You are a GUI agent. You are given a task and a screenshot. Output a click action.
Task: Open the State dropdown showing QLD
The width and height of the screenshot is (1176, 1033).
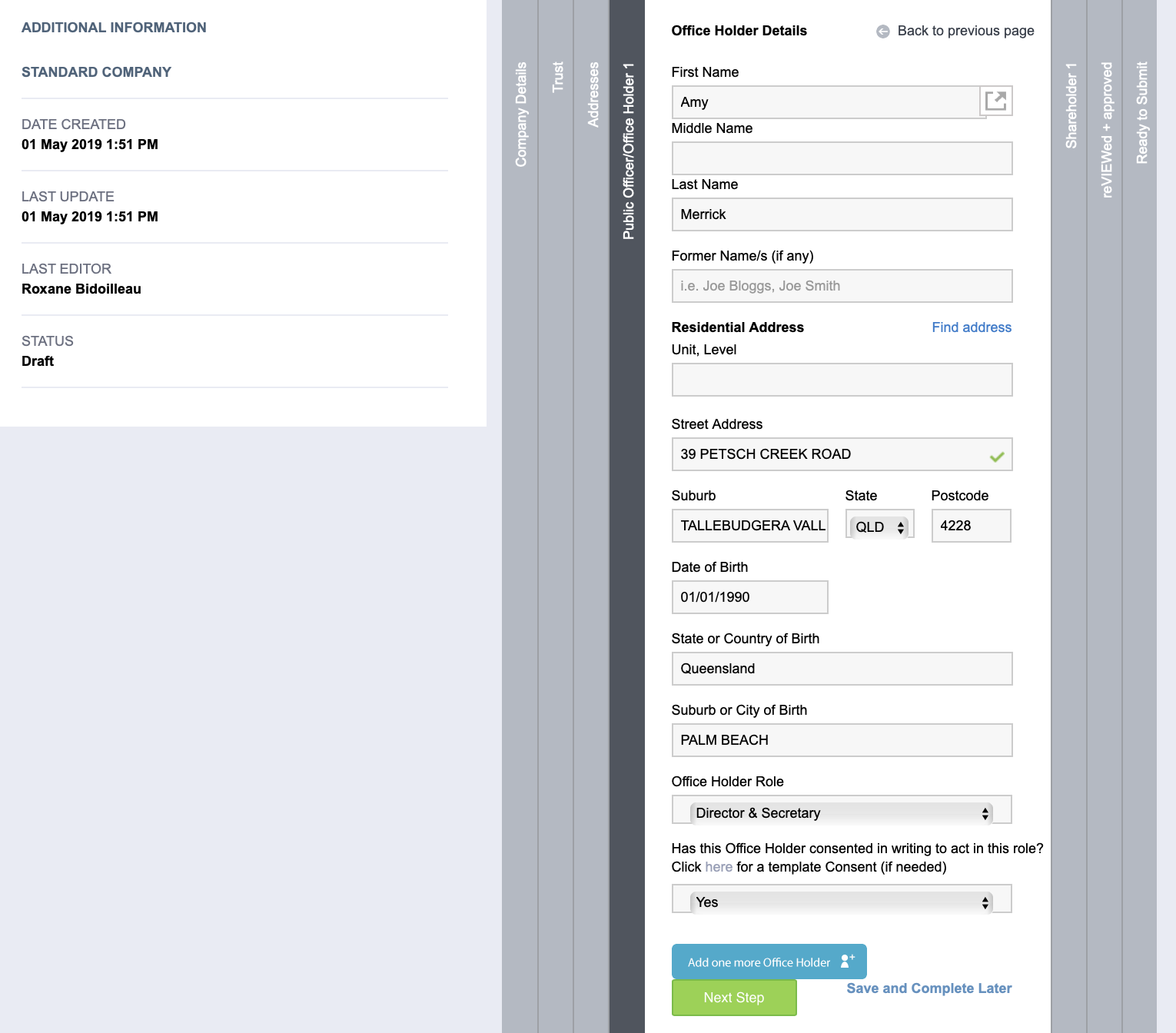[880, 526]
